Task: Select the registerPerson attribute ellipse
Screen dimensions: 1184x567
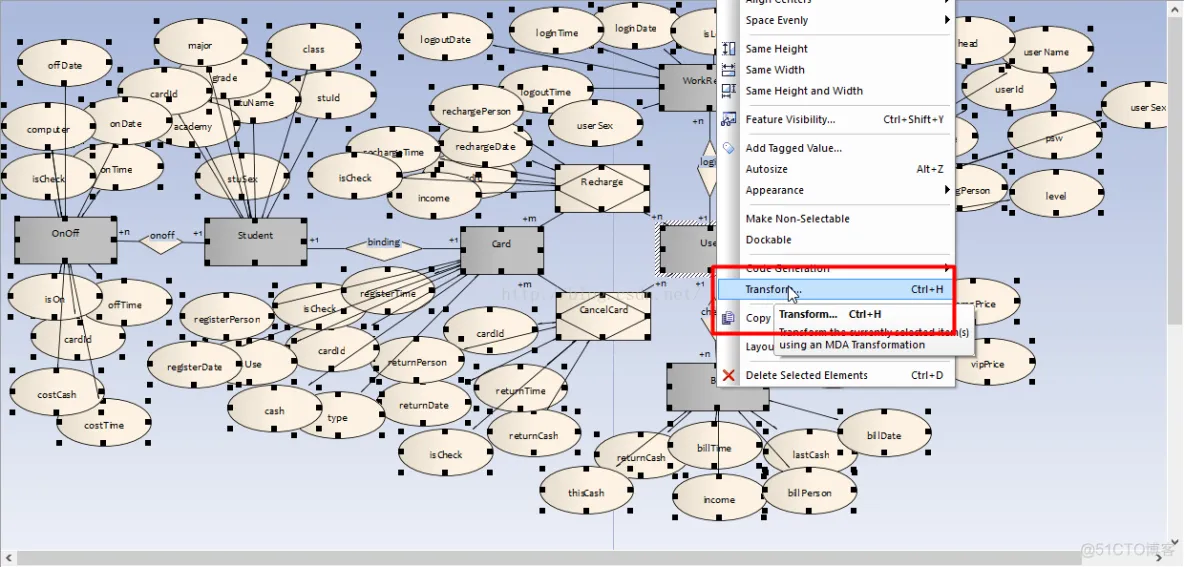Action: tap(227, 318)
